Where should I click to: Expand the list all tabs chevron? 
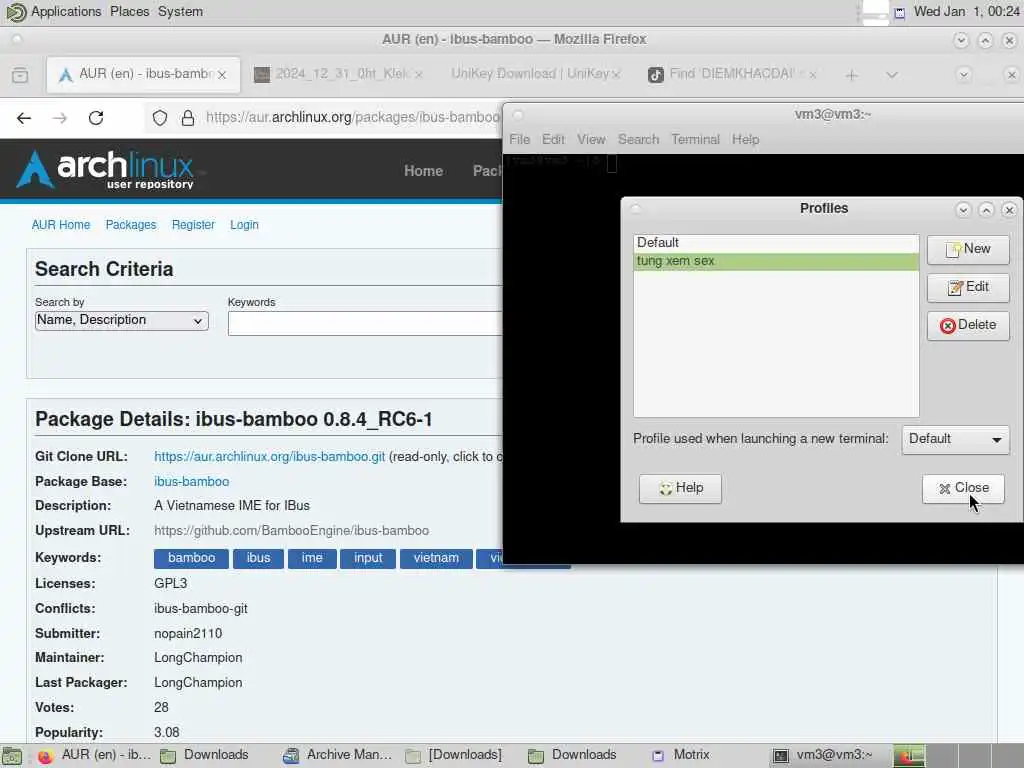[x=891, y=75]
